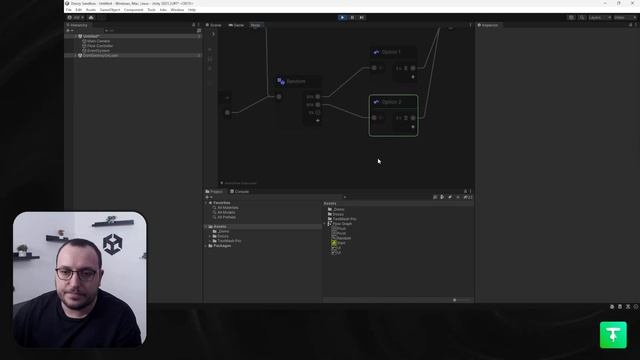
Task: Add an output port on Option 2 node
Action: (x=413, y=127)
